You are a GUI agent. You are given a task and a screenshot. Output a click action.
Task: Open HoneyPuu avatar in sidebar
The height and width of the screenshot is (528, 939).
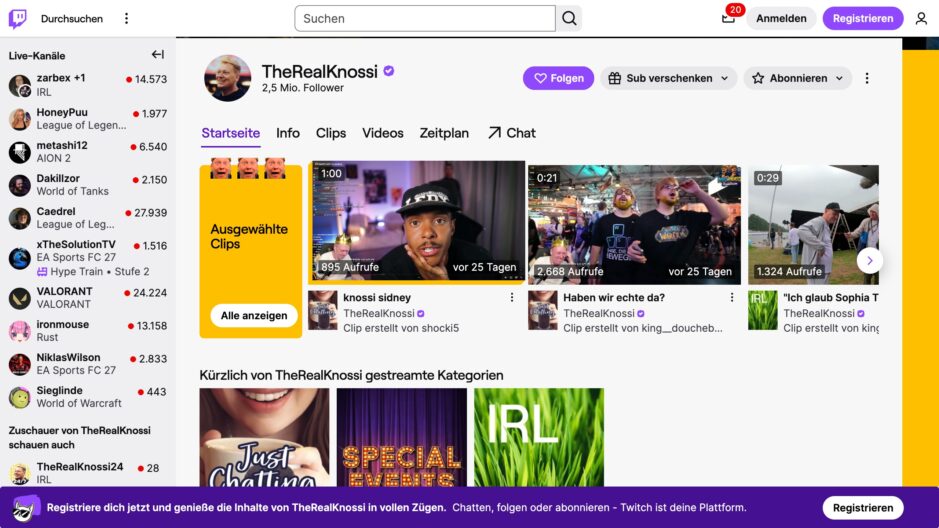(20, 119)
